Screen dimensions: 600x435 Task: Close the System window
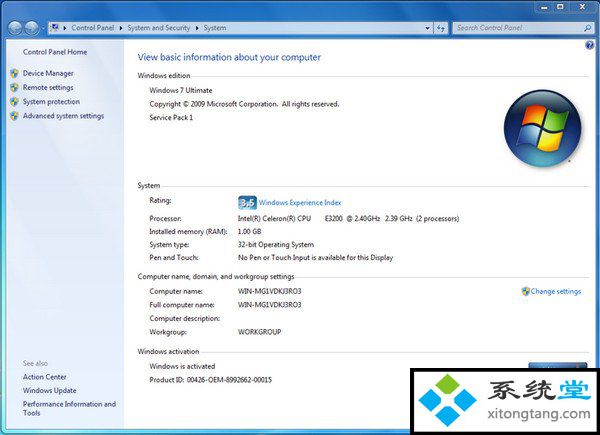coord(582,7)
